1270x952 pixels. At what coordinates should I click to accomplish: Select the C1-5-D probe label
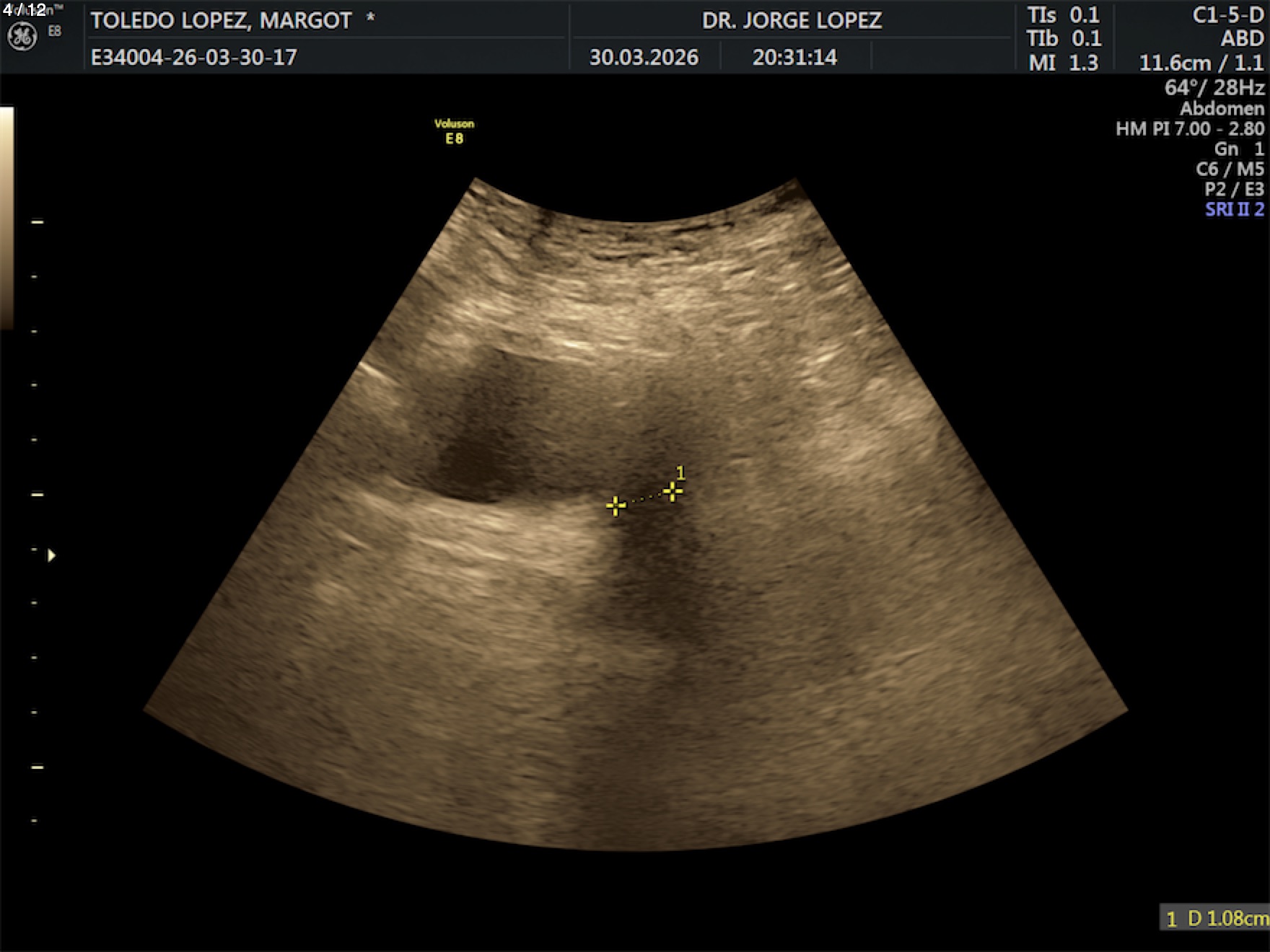[1227, 15]
